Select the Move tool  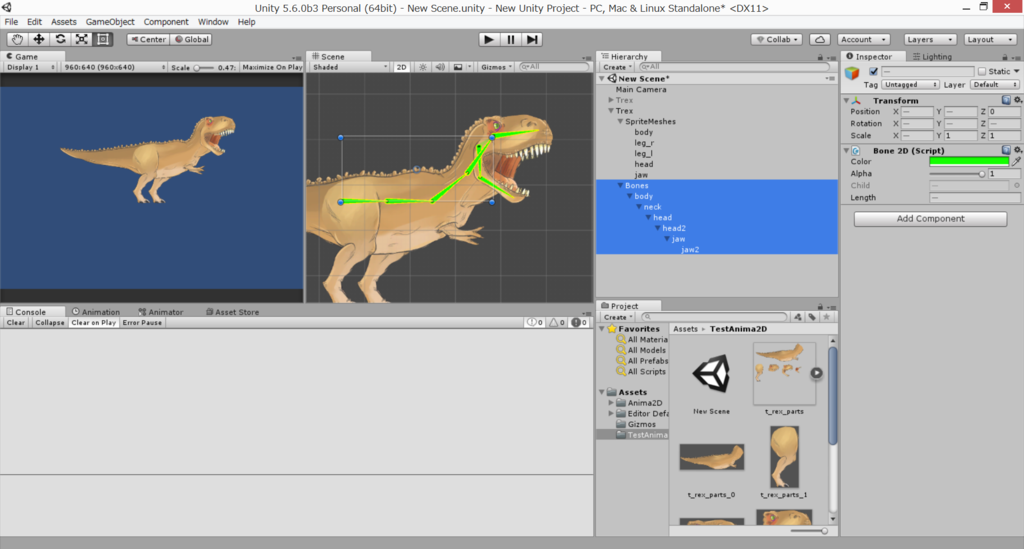tap(39, 39)
